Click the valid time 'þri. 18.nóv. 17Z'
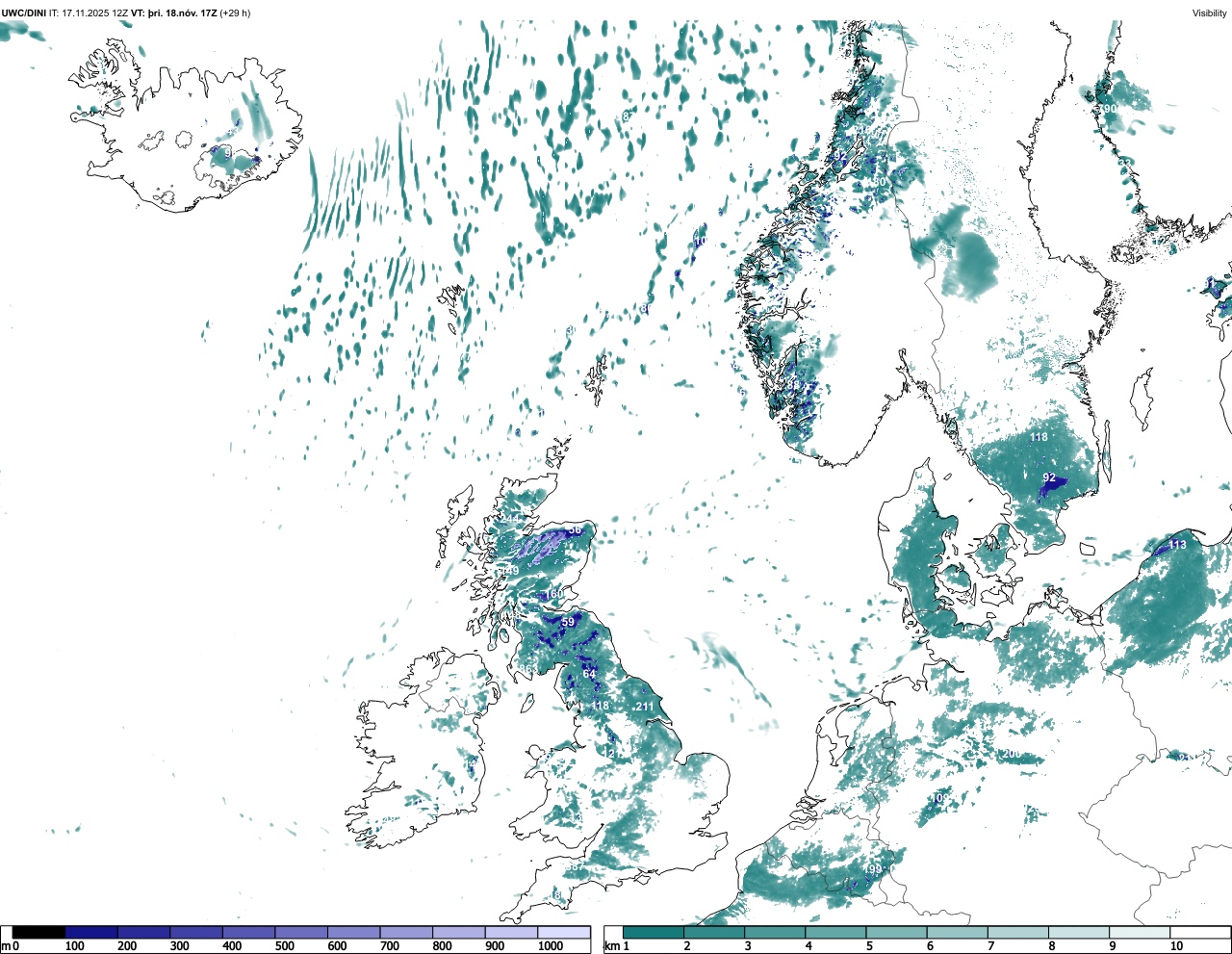Viewport: 1232px width, 954px height. tap(183, 13)
